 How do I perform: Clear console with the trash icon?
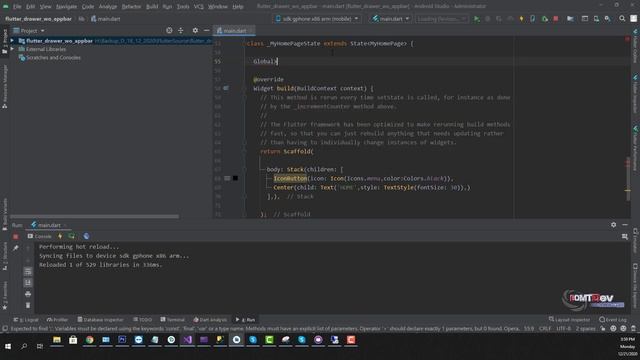click(28, 305)
